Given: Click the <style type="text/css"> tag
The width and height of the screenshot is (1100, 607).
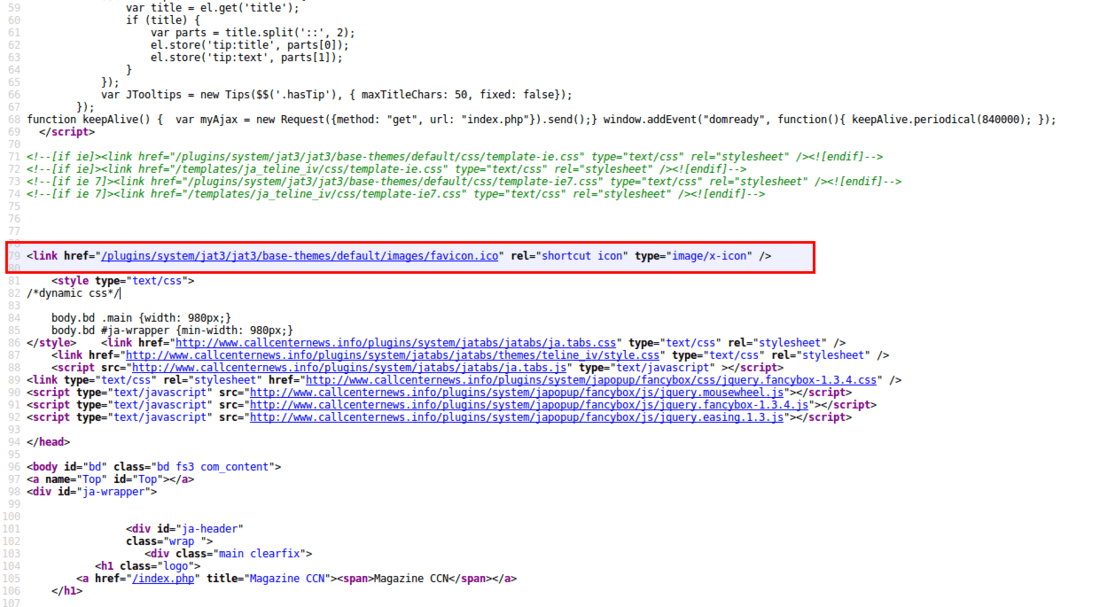Looking at the screenshot, I should pos(123,281).
